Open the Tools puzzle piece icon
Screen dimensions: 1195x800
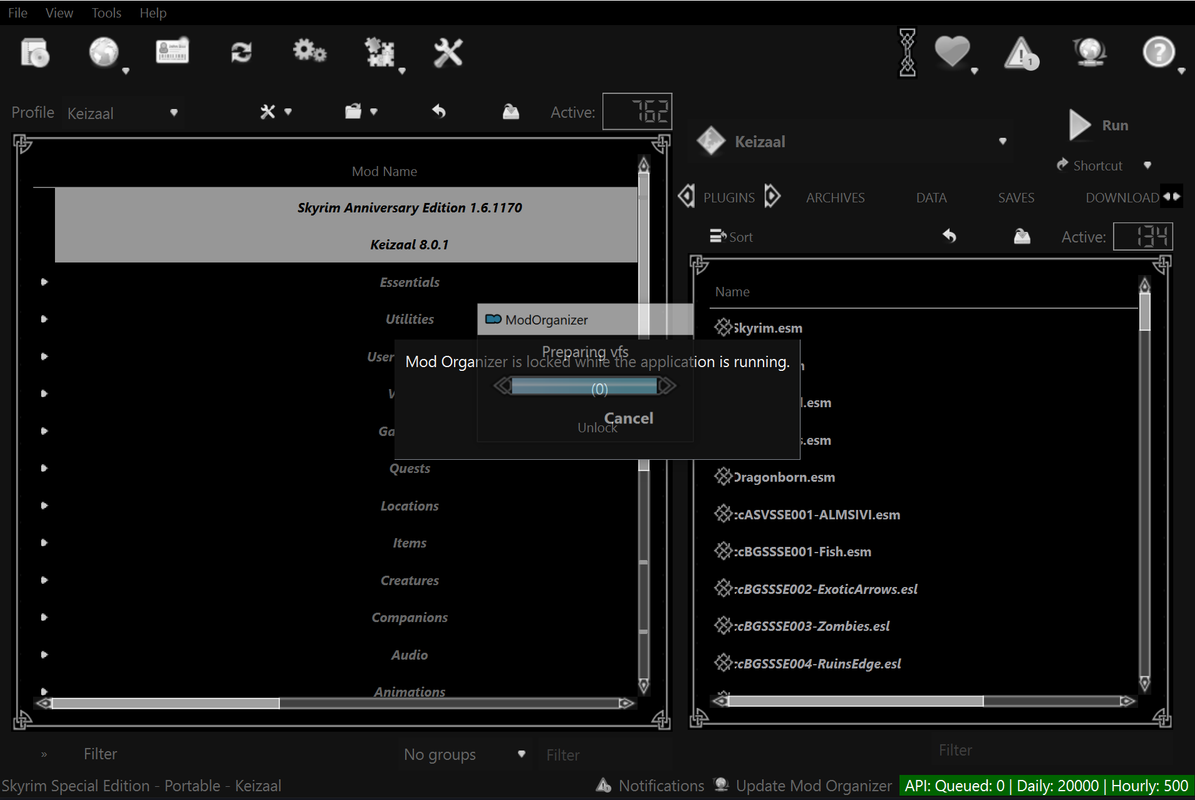[380, 53]
